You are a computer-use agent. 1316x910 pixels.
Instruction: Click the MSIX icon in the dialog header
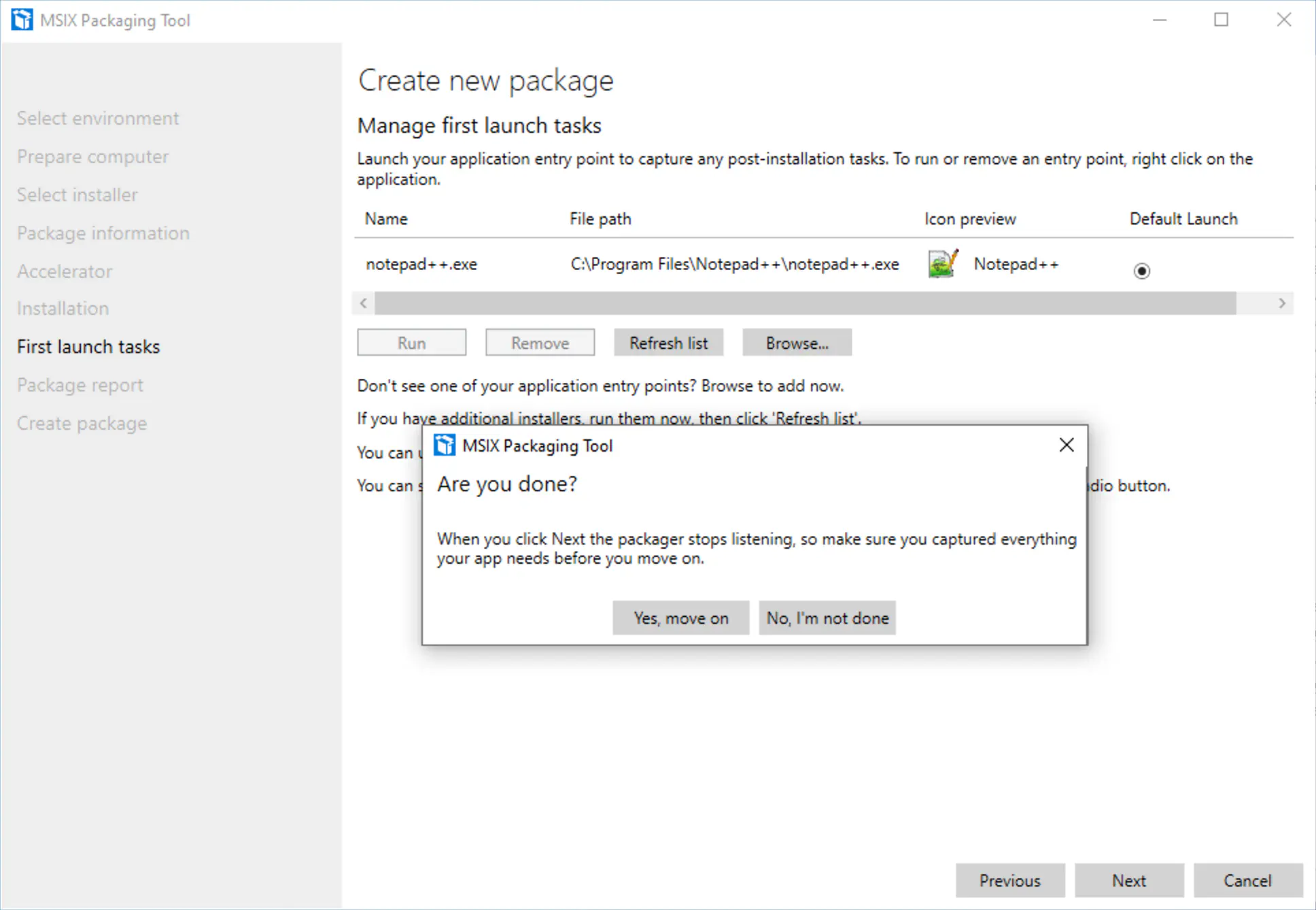(445, 445)
